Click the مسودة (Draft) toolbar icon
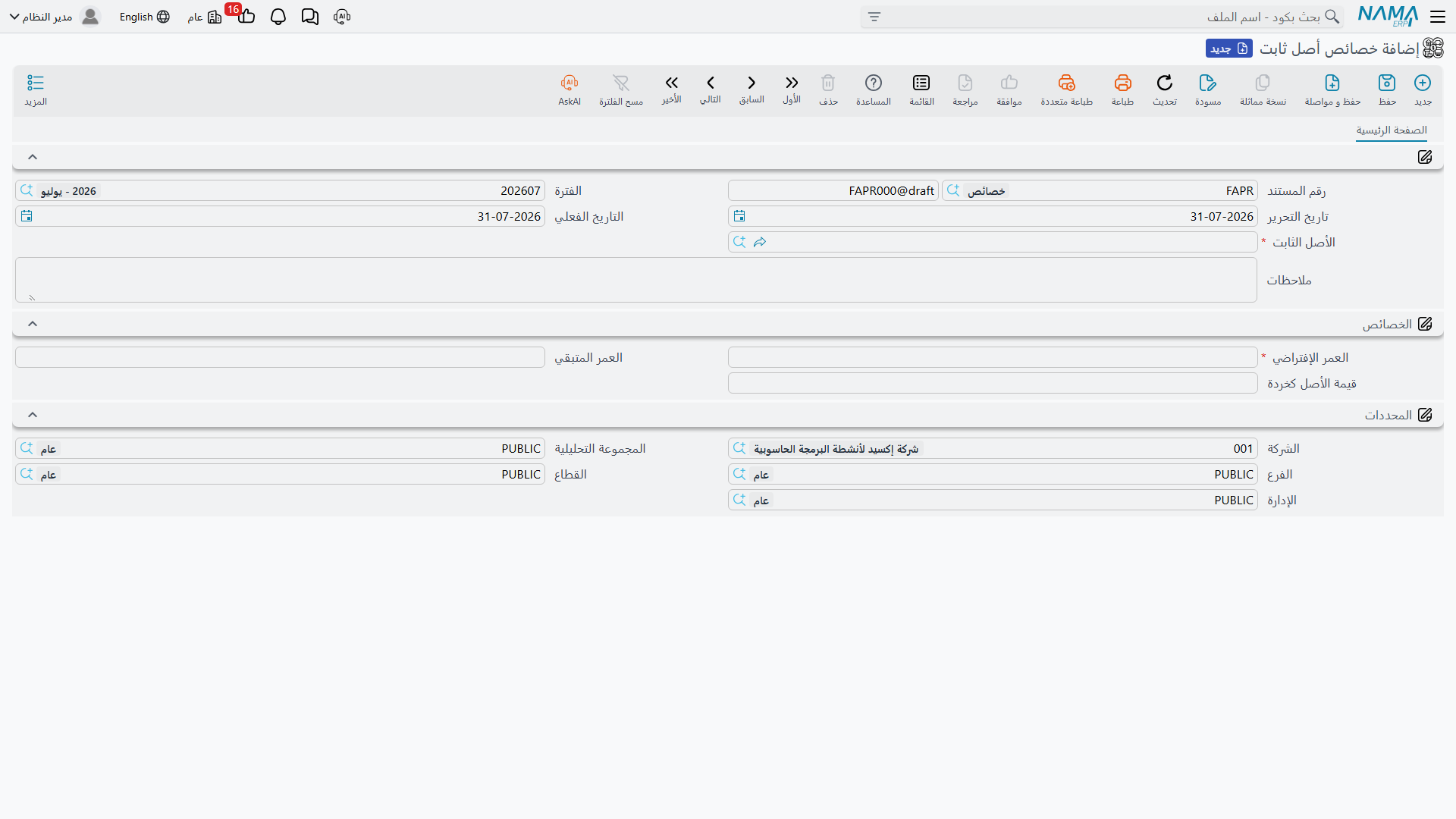 pyautogui.click(x=1208, y=83)
